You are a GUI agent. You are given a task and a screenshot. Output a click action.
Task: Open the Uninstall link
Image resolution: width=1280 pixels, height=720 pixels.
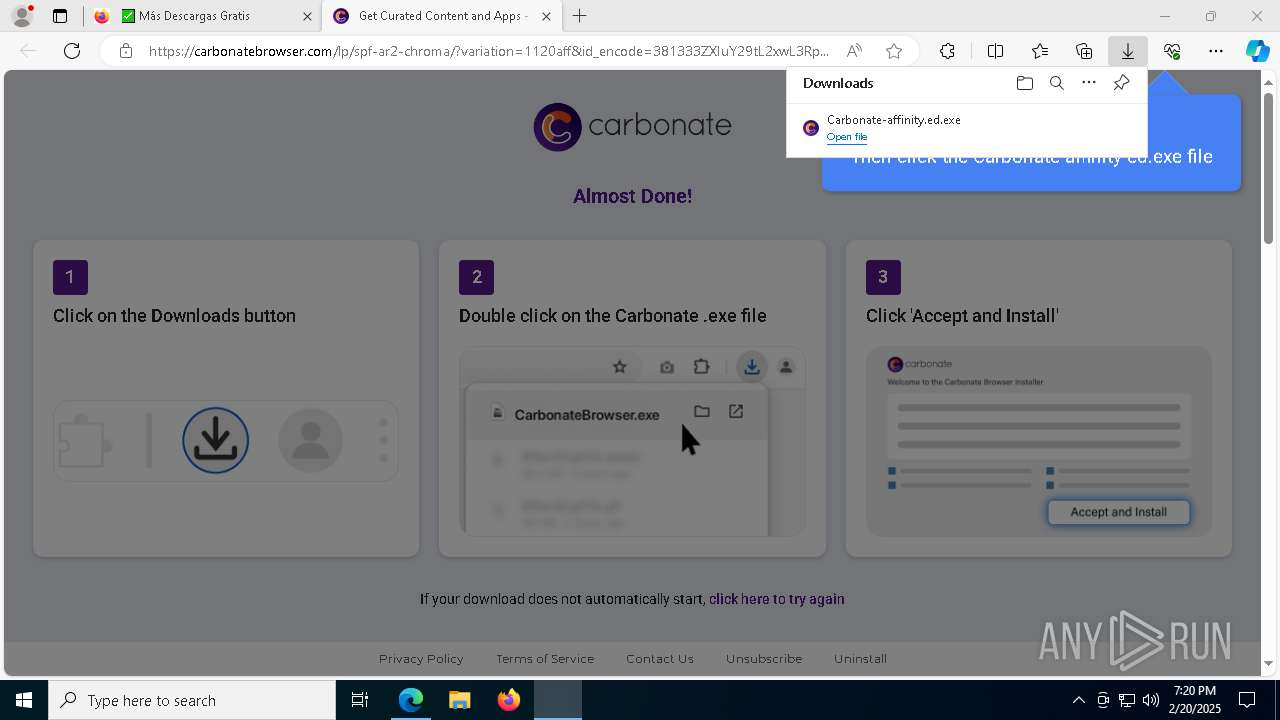tap(861, 659)
